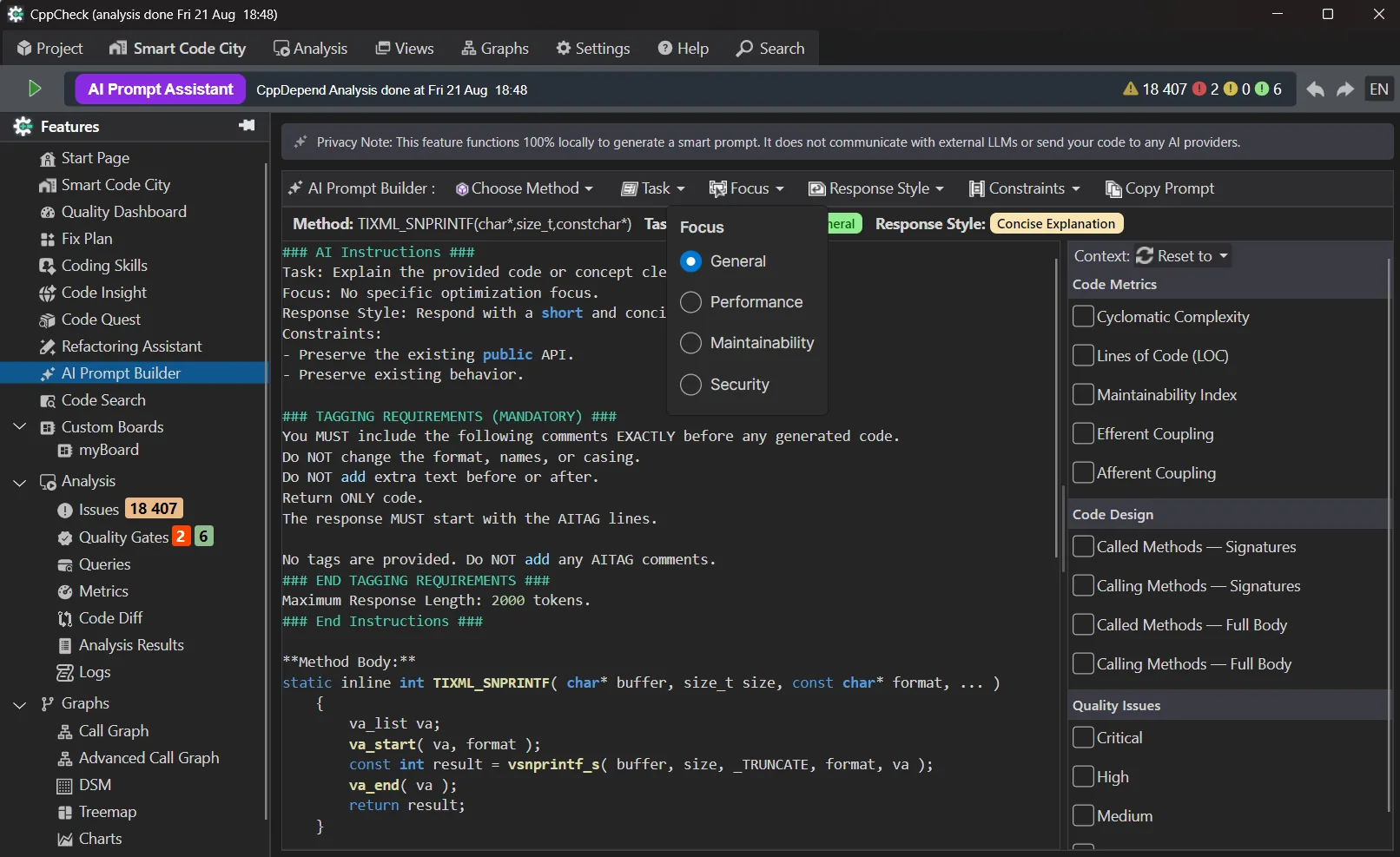Open Advanced Call Graph

pos(138,758)
